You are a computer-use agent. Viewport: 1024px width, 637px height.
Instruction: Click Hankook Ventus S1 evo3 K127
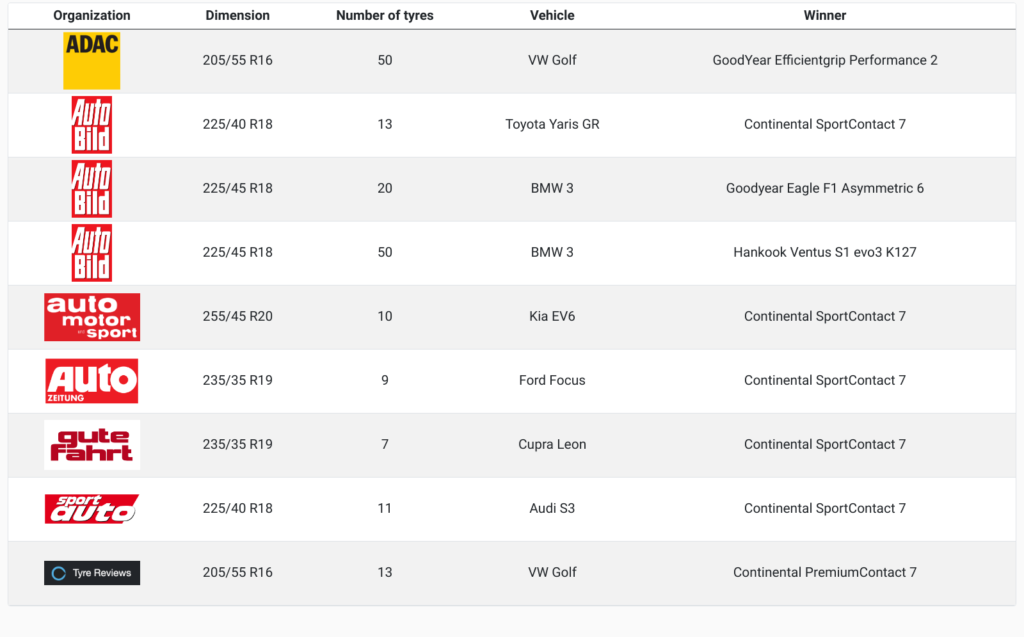pos(825,252)
